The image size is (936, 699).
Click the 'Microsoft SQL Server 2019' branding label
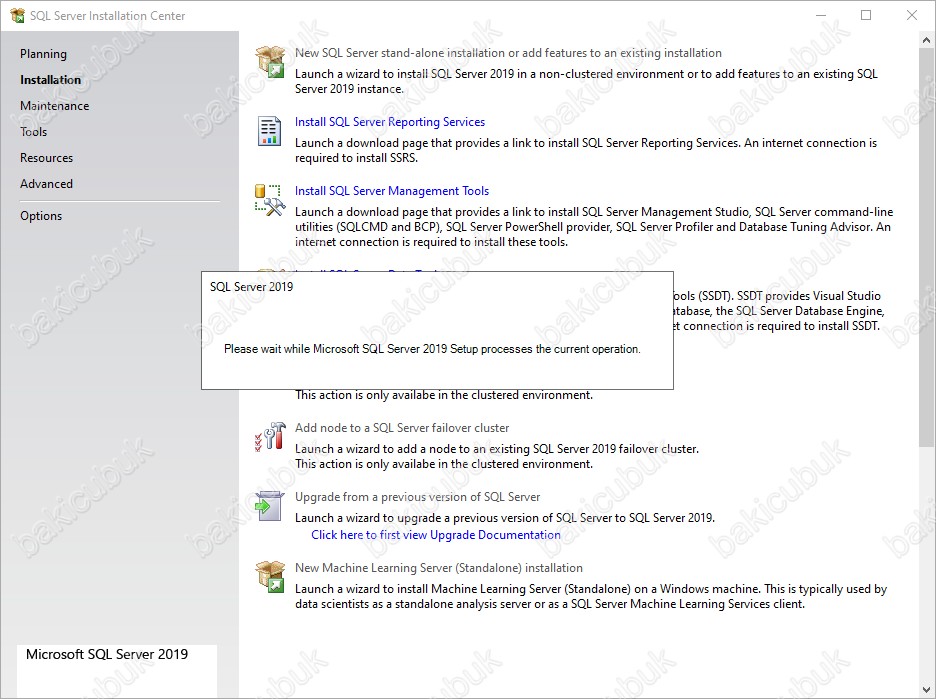click(x=107, y=654)
